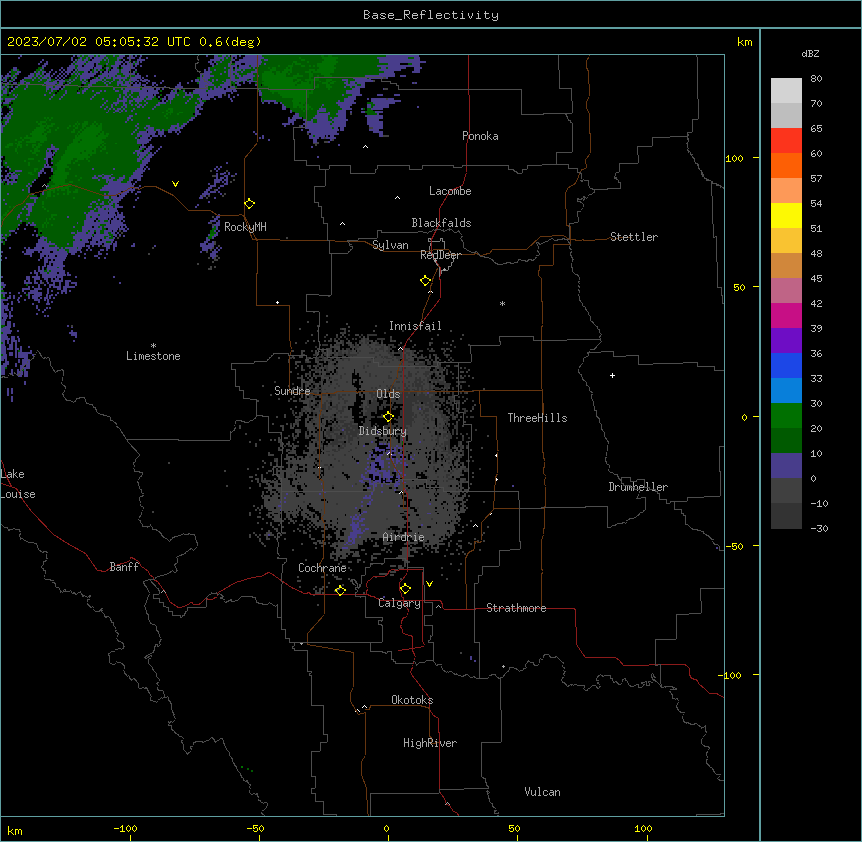Click the Sundre label

click(x=292, y=391)
